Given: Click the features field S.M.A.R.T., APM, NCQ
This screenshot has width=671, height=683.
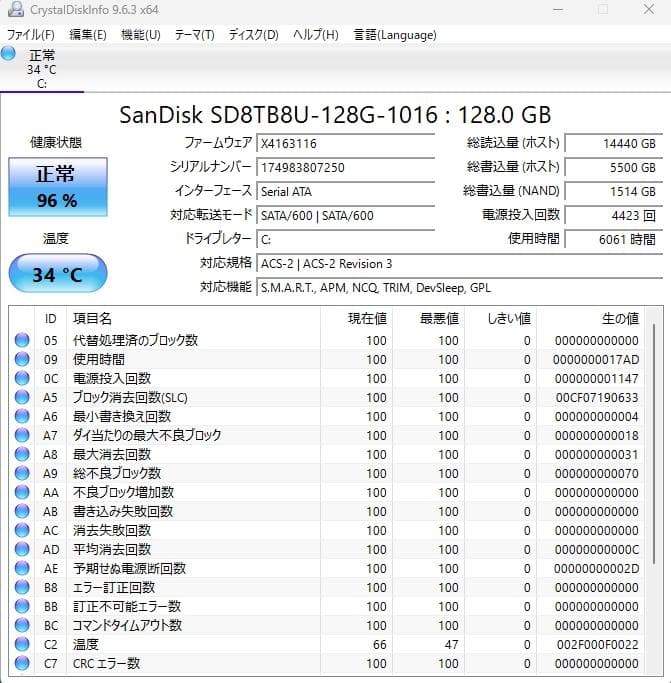Looking at the screenshot, I should tap(460, 287).
